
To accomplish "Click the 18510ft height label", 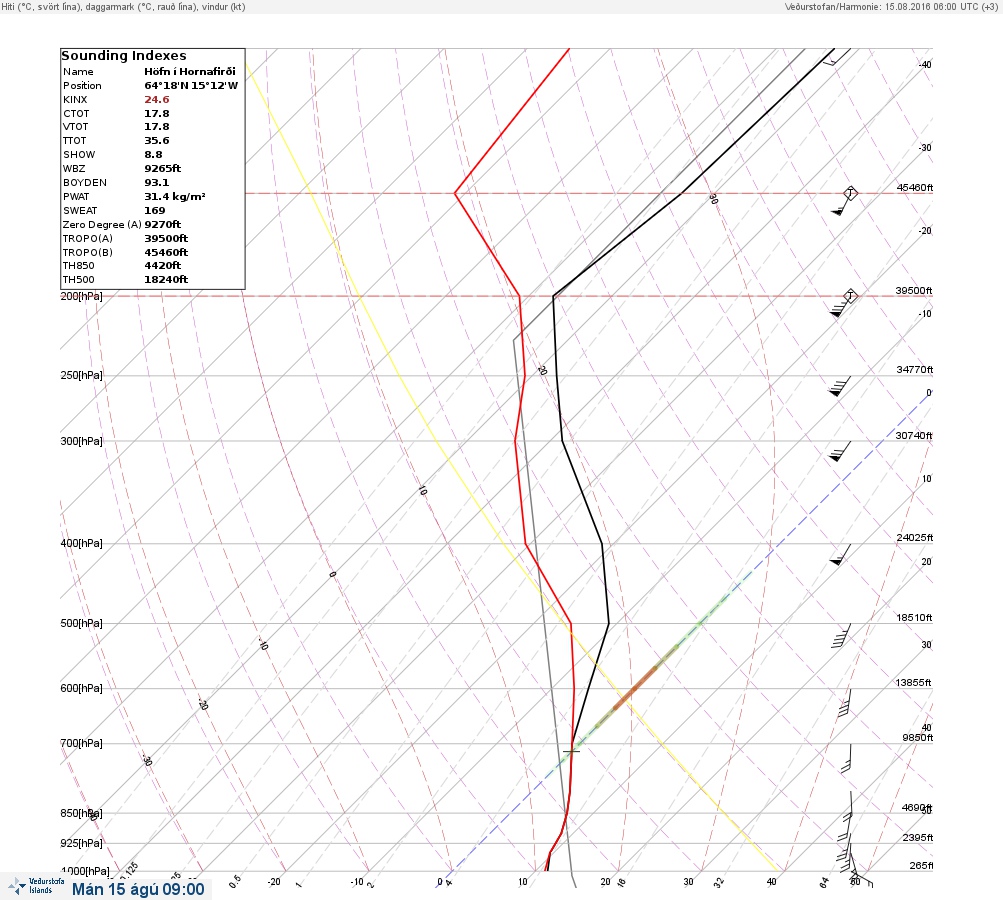I will [914, 617].
